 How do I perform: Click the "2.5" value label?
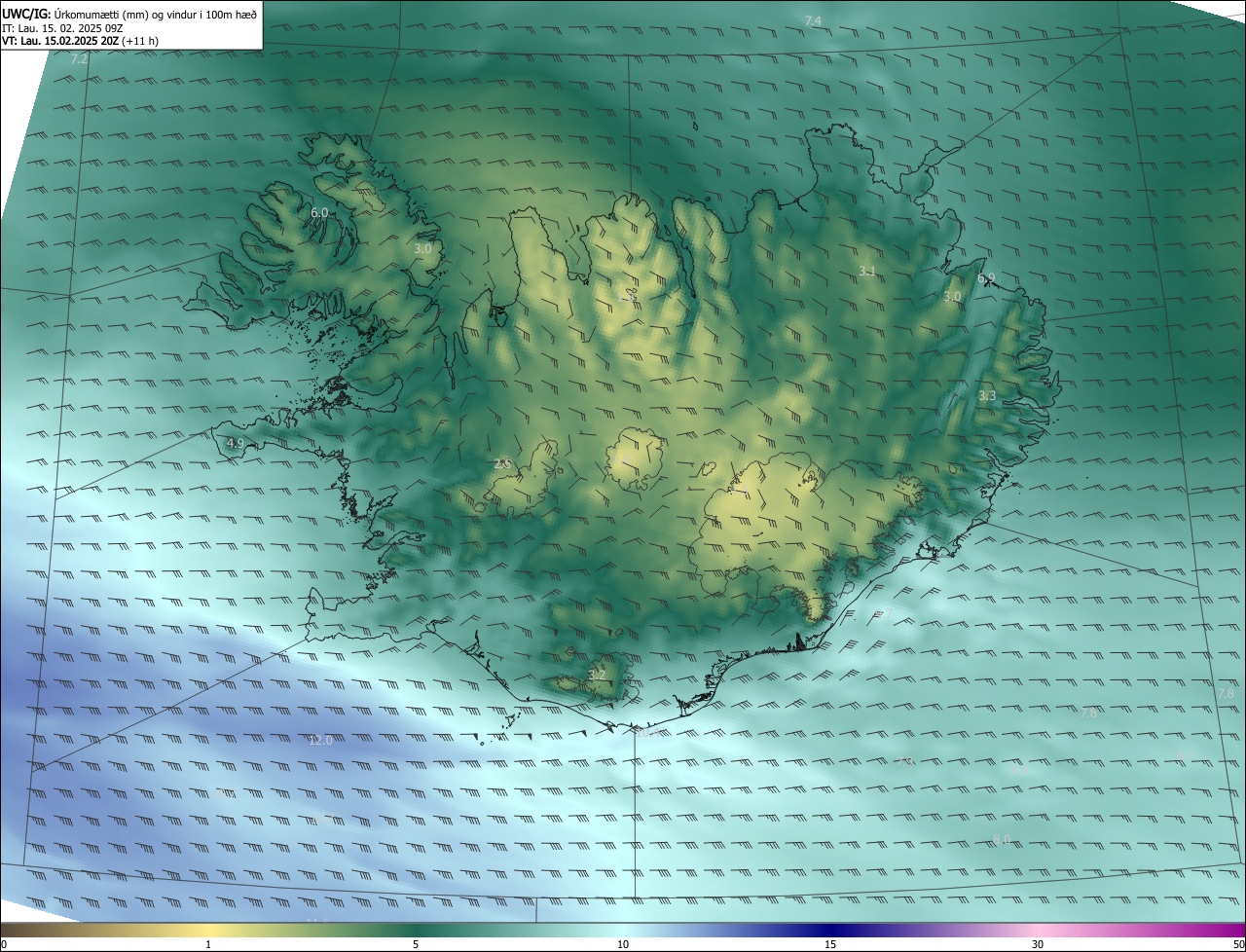[x=502, y=463]
